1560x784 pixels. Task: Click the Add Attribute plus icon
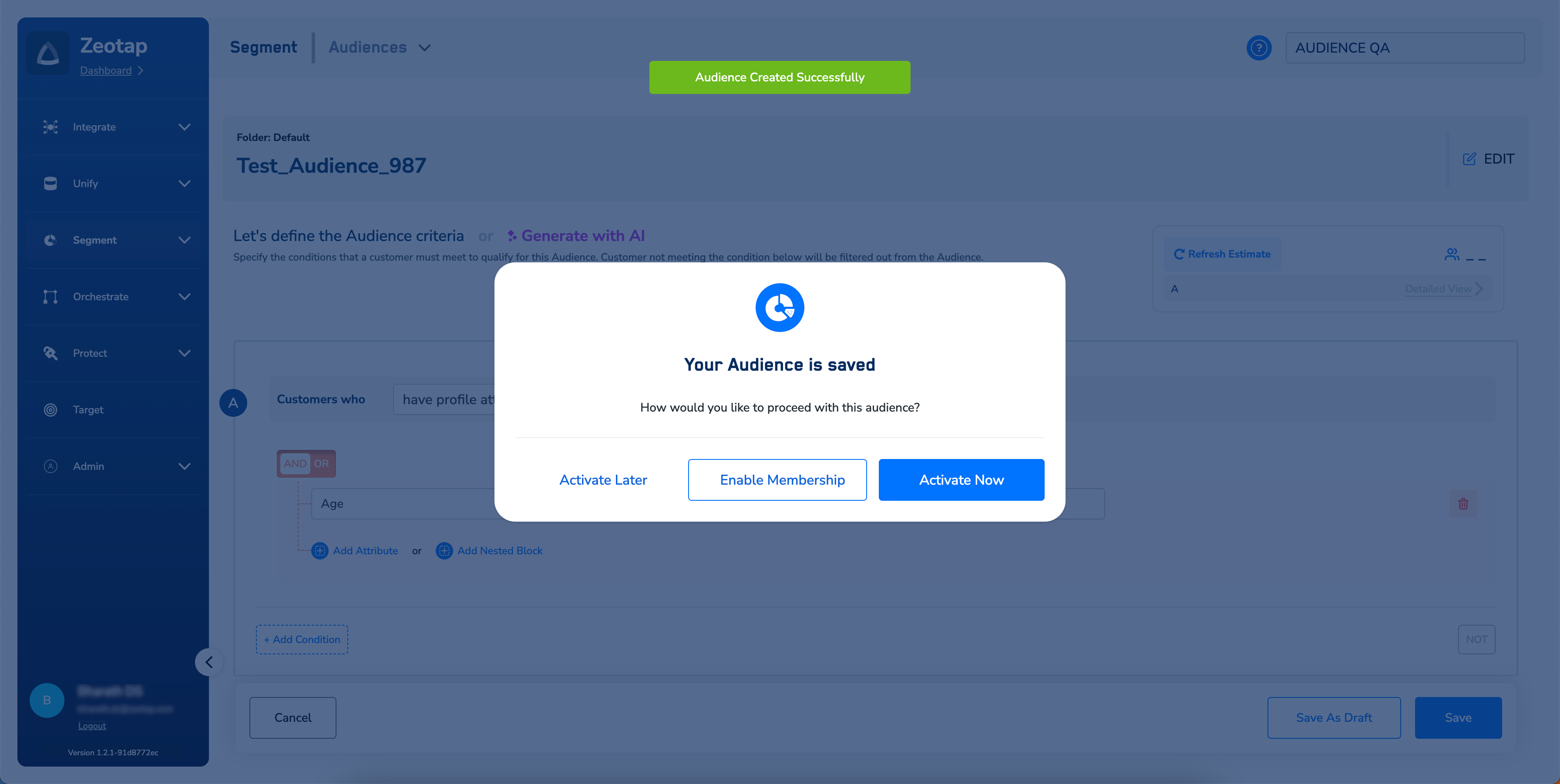(x=320, y=551)
